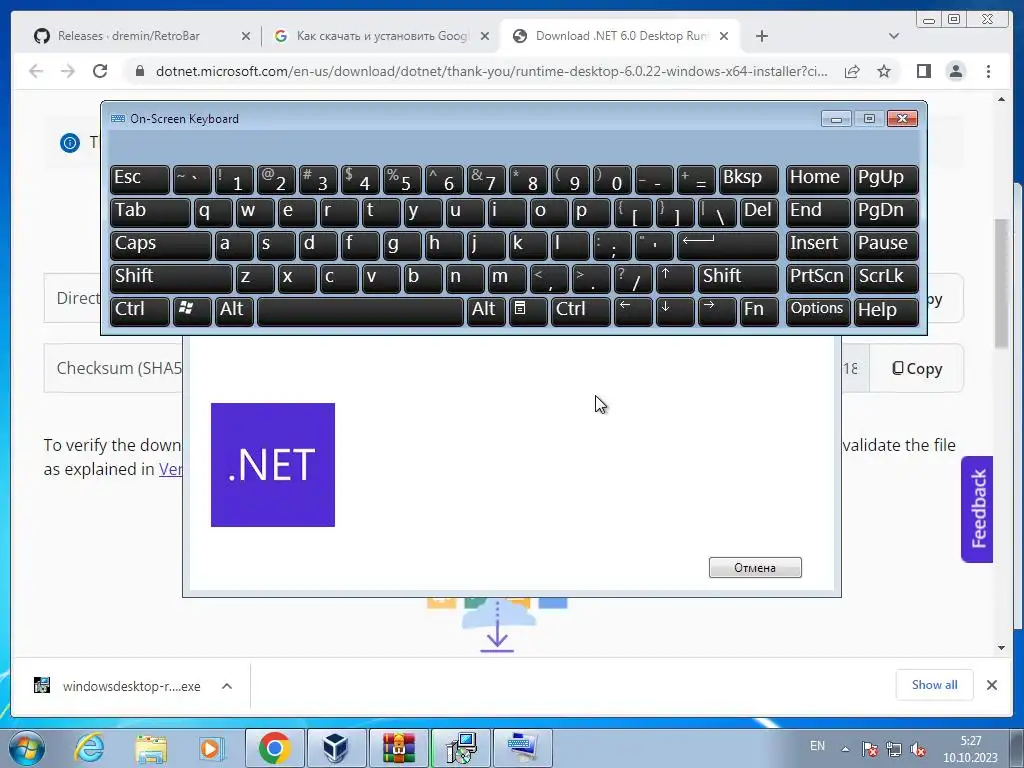The height and width of the screenshot is (768, 1024).
Task: Toggle the left Ctrl key
Action: pos(140,310)
